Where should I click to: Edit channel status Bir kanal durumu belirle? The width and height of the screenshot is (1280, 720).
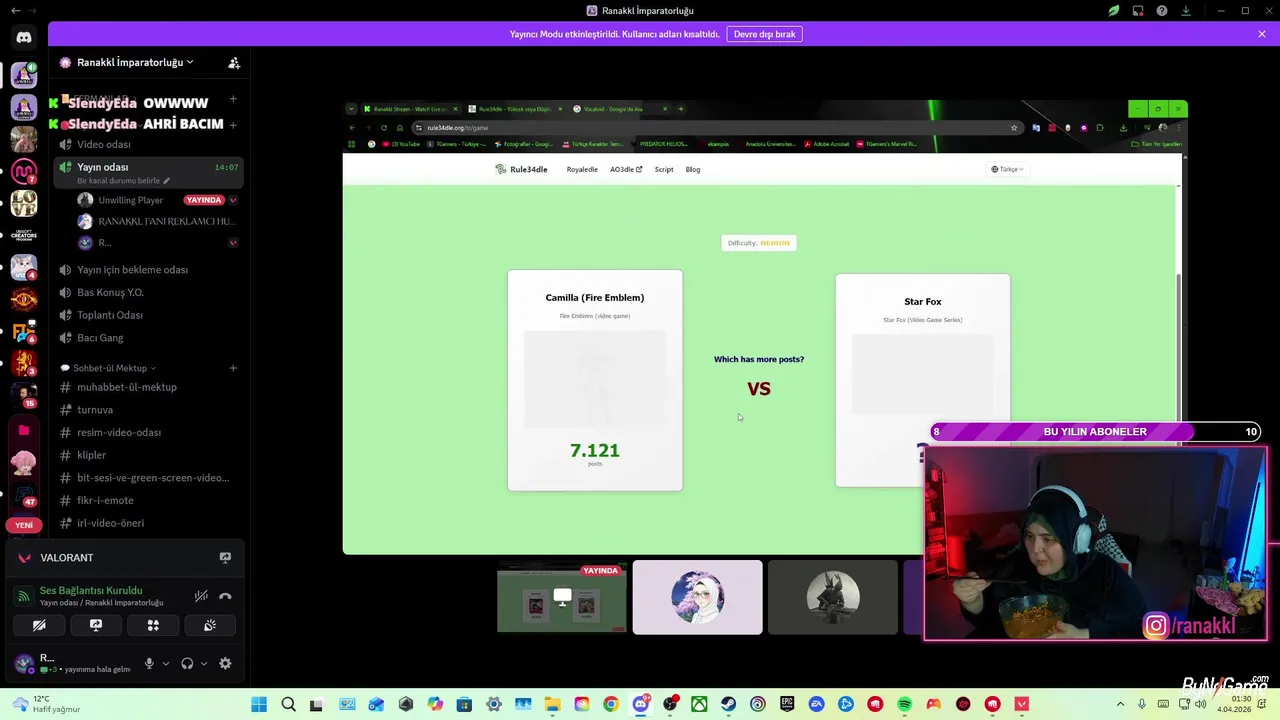coord(123,181)
